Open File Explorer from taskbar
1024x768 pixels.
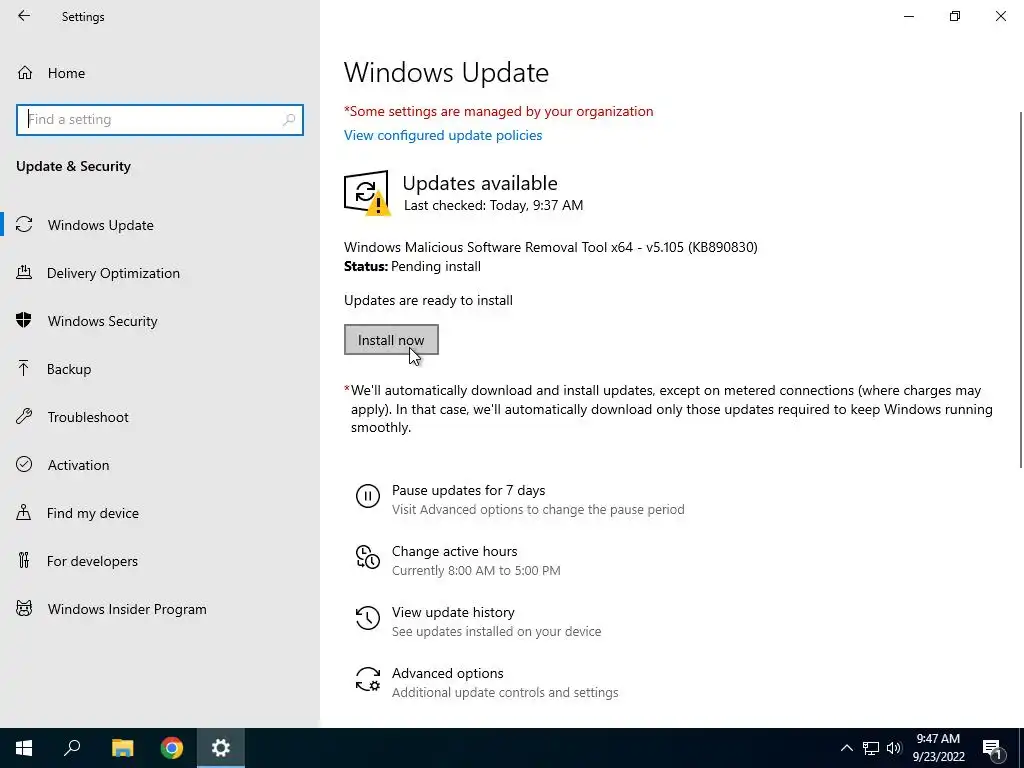(x=122, y=748)
